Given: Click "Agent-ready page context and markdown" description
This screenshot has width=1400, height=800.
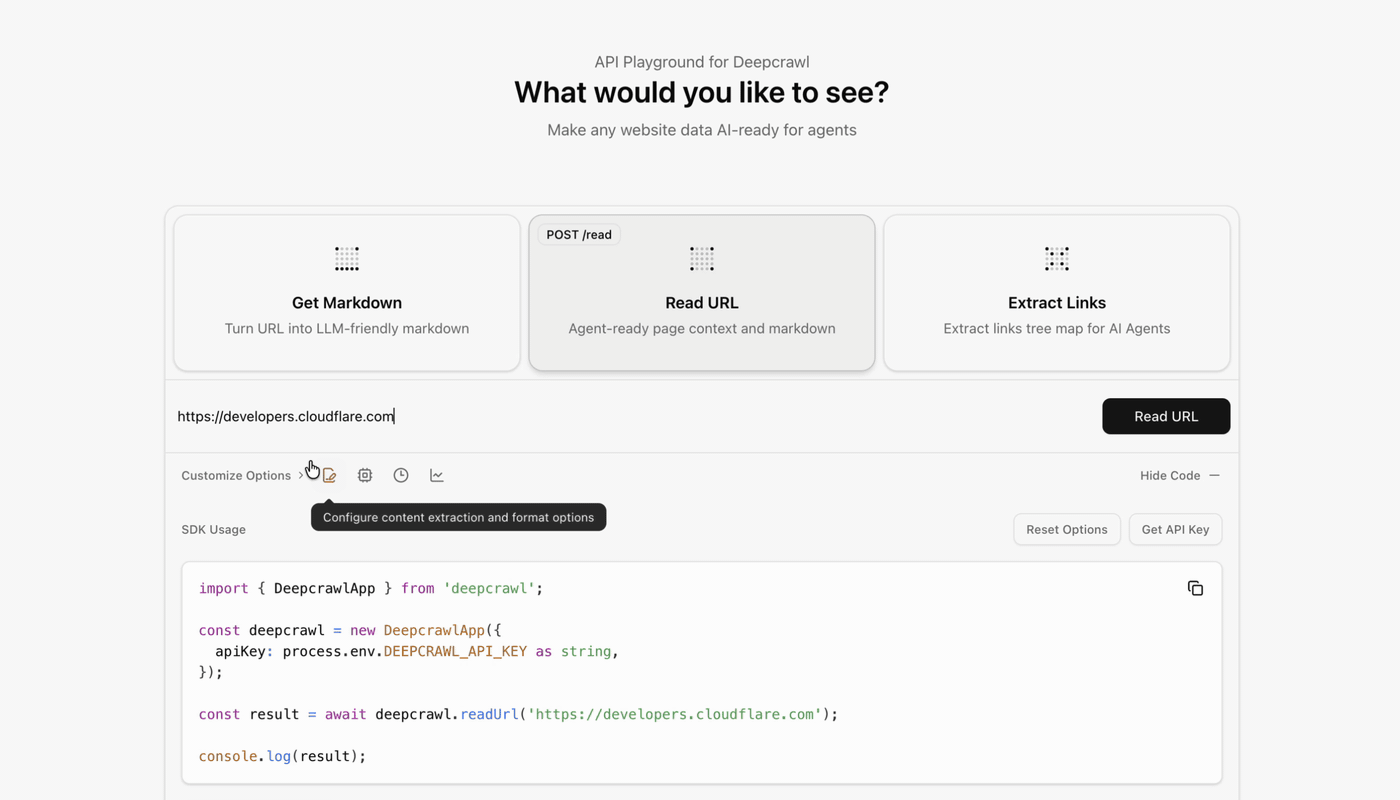Looking at the screenshot, I should pyautogui.click(x=702, y=328).
